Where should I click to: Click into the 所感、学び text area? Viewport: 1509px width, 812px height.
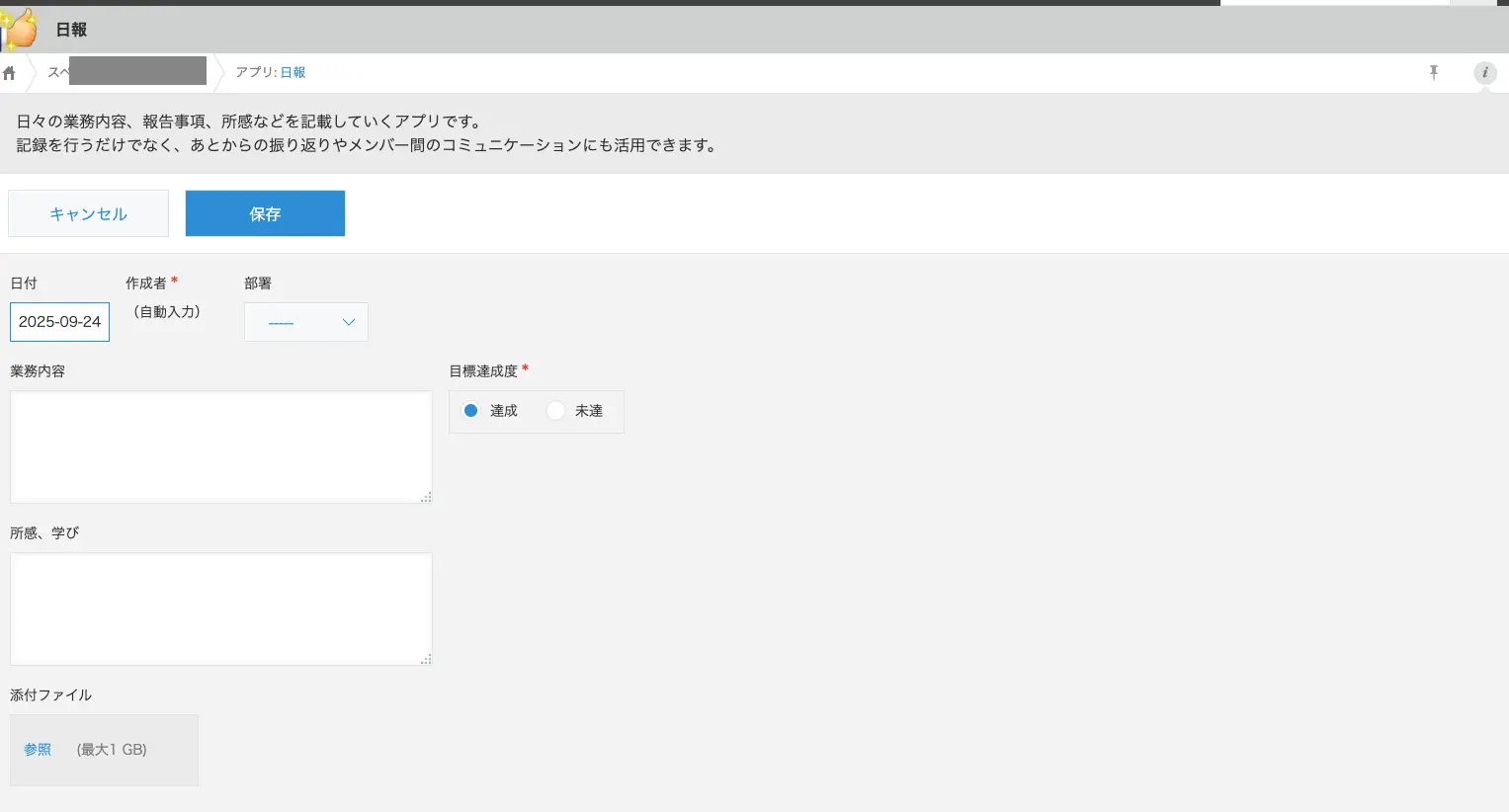pyautogui.click(x=220, y=609)
